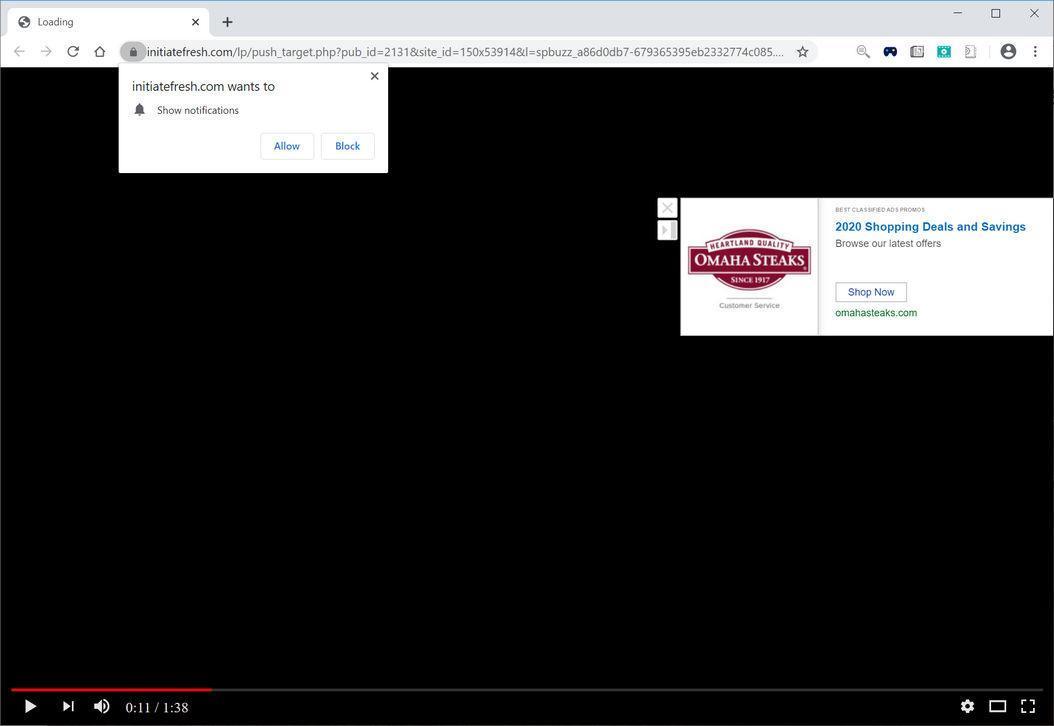Dismiss the notification permission popup

[374, 76]
